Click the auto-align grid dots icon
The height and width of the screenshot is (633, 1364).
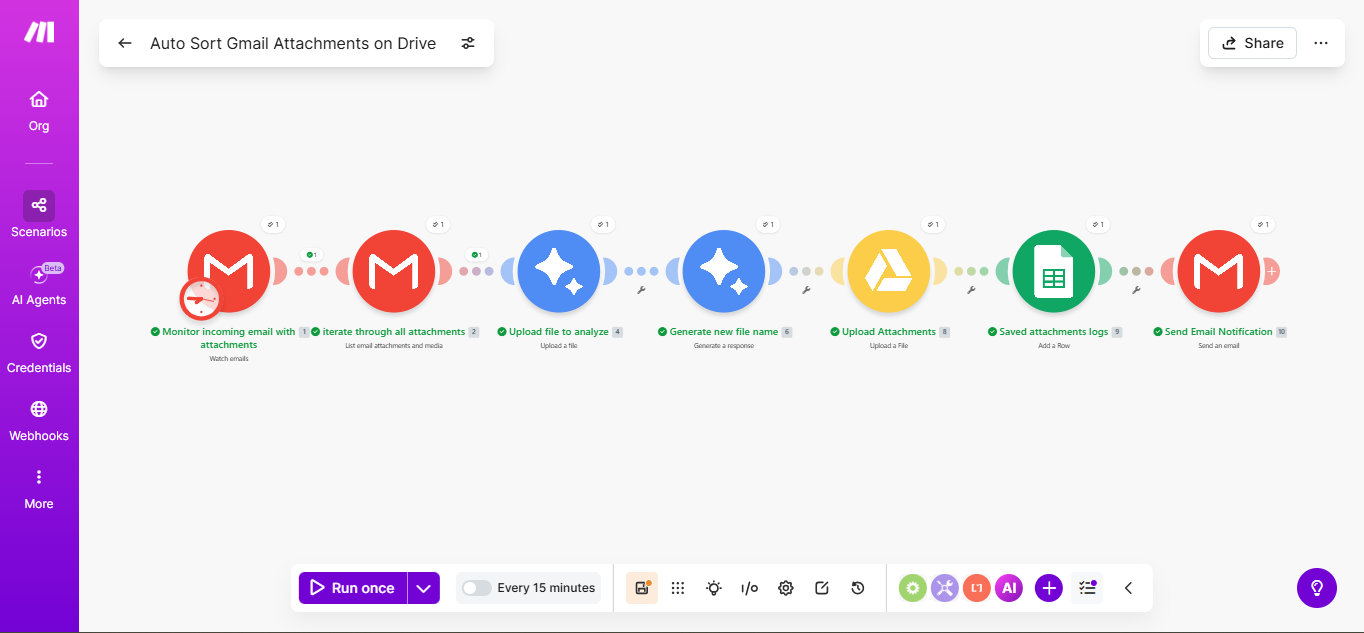coord(678,588)
